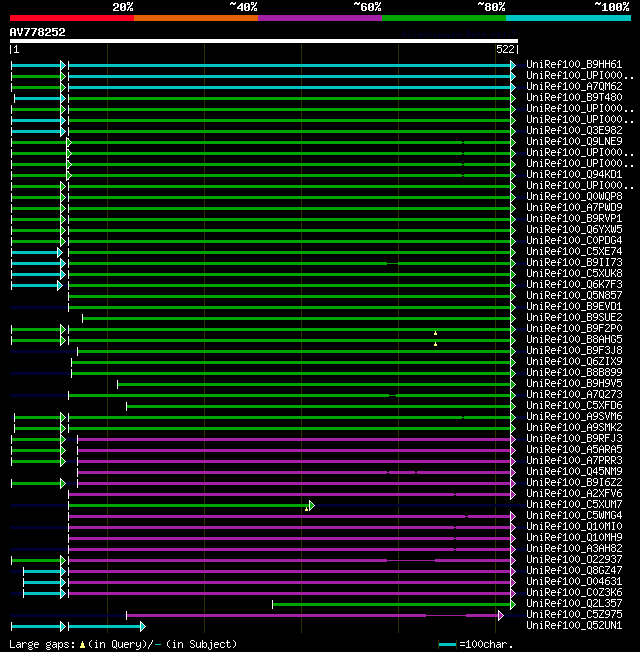640x652 pixels.
Task: Select the UniRef100_A9SVM6 label
Action: point(574,417)
